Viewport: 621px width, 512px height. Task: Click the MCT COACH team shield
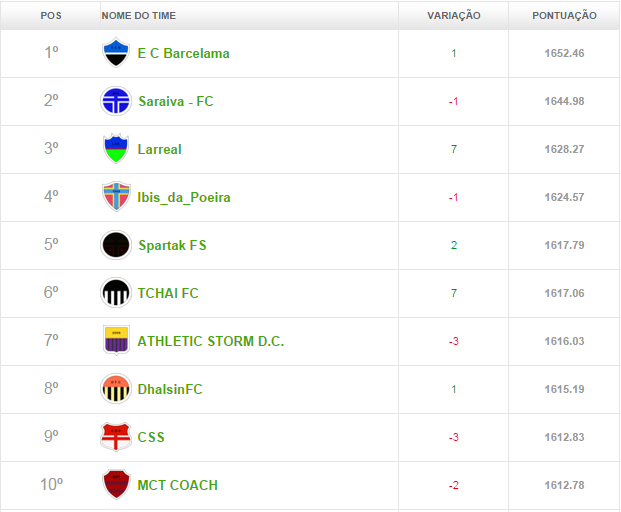pos(116,485)
